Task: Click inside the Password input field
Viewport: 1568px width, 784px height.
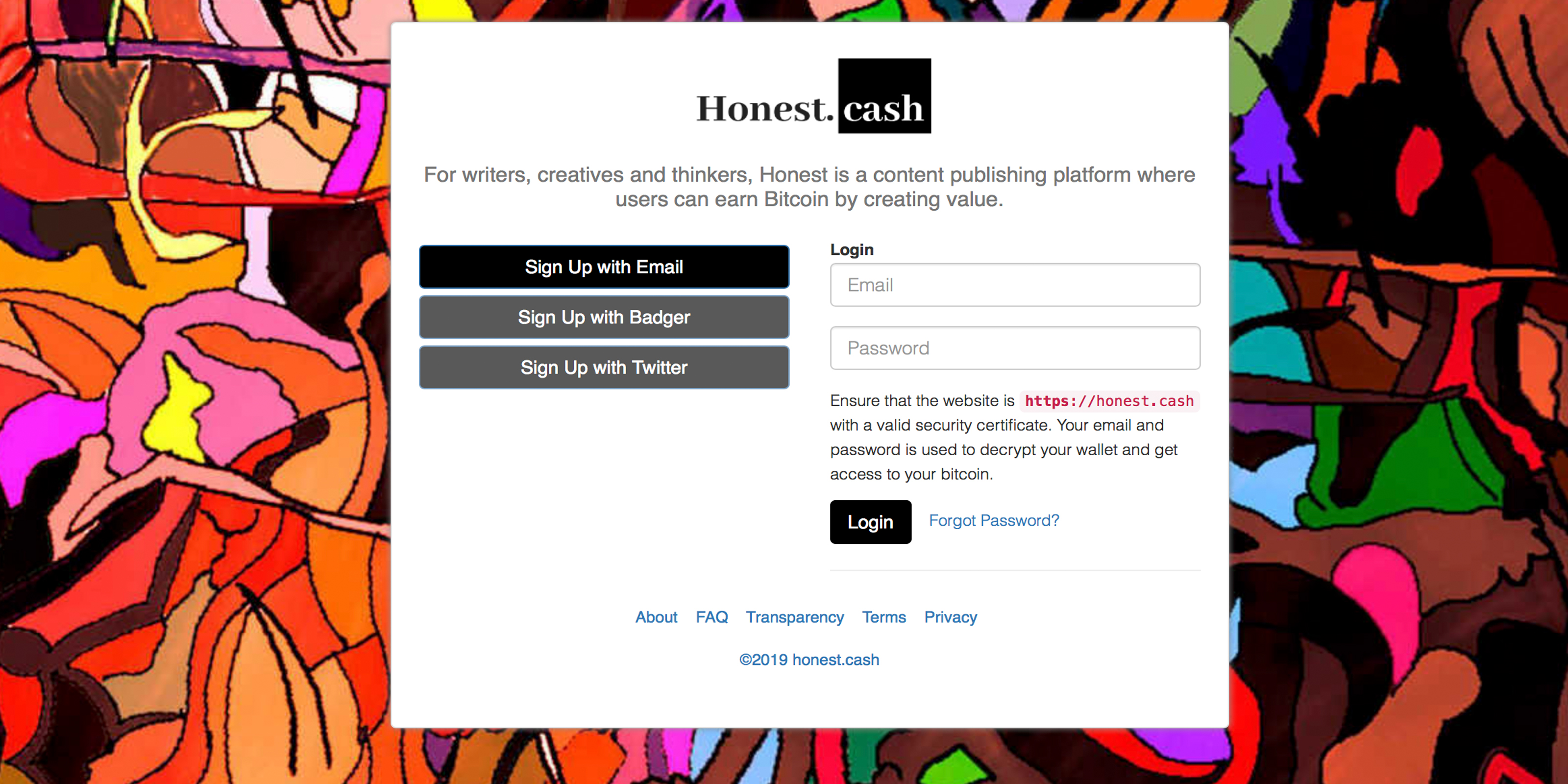Action: [1014, 347]
